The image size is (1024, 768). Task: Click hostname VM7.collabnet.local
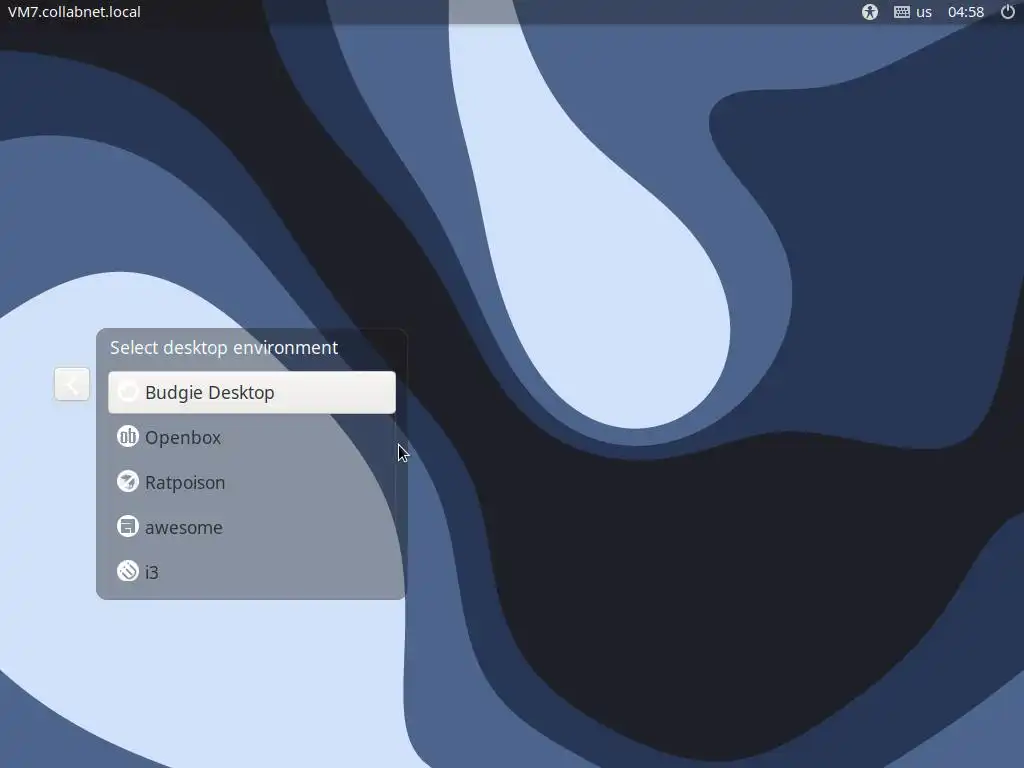(74, 12)
